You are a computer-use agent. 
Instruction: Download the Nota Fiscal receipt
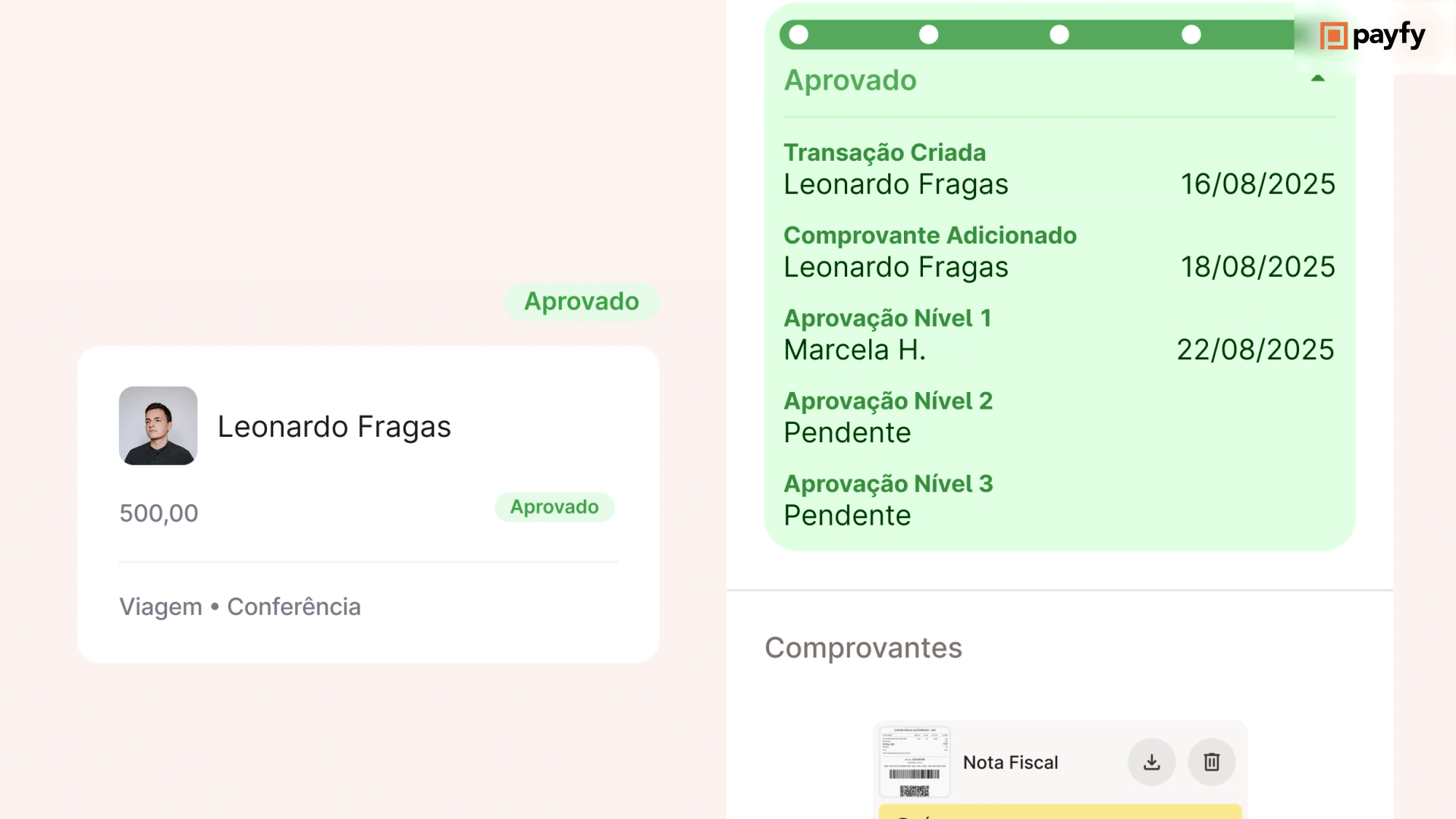1151,762
